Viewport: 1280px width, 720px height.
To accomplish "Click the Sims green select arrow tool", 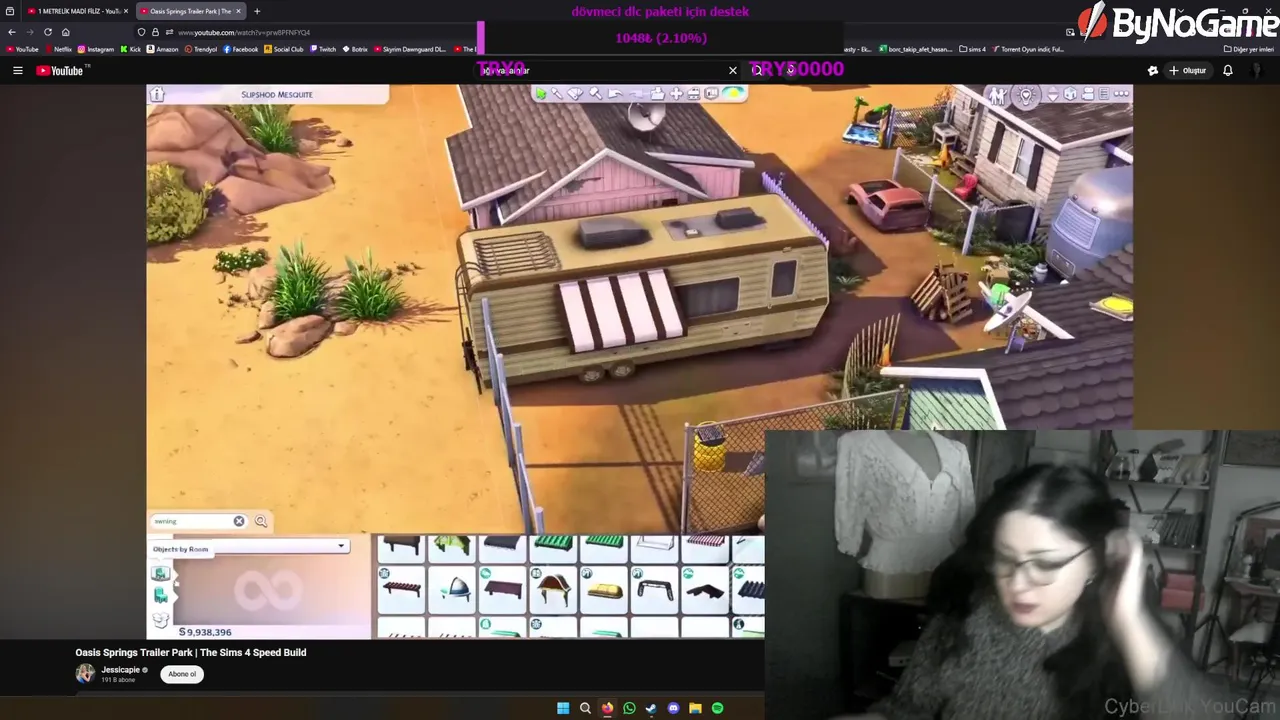I will pos(540,94).
